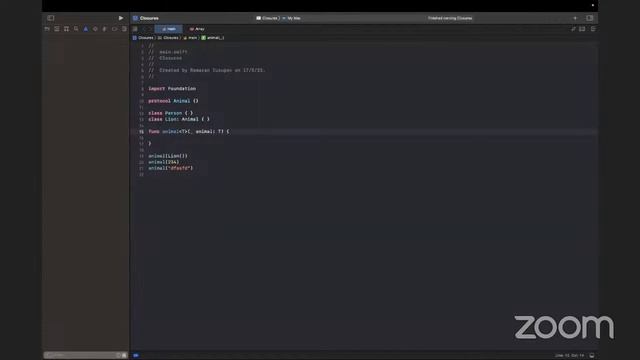Click line number 15 in the gutter

tap(141, 131)
